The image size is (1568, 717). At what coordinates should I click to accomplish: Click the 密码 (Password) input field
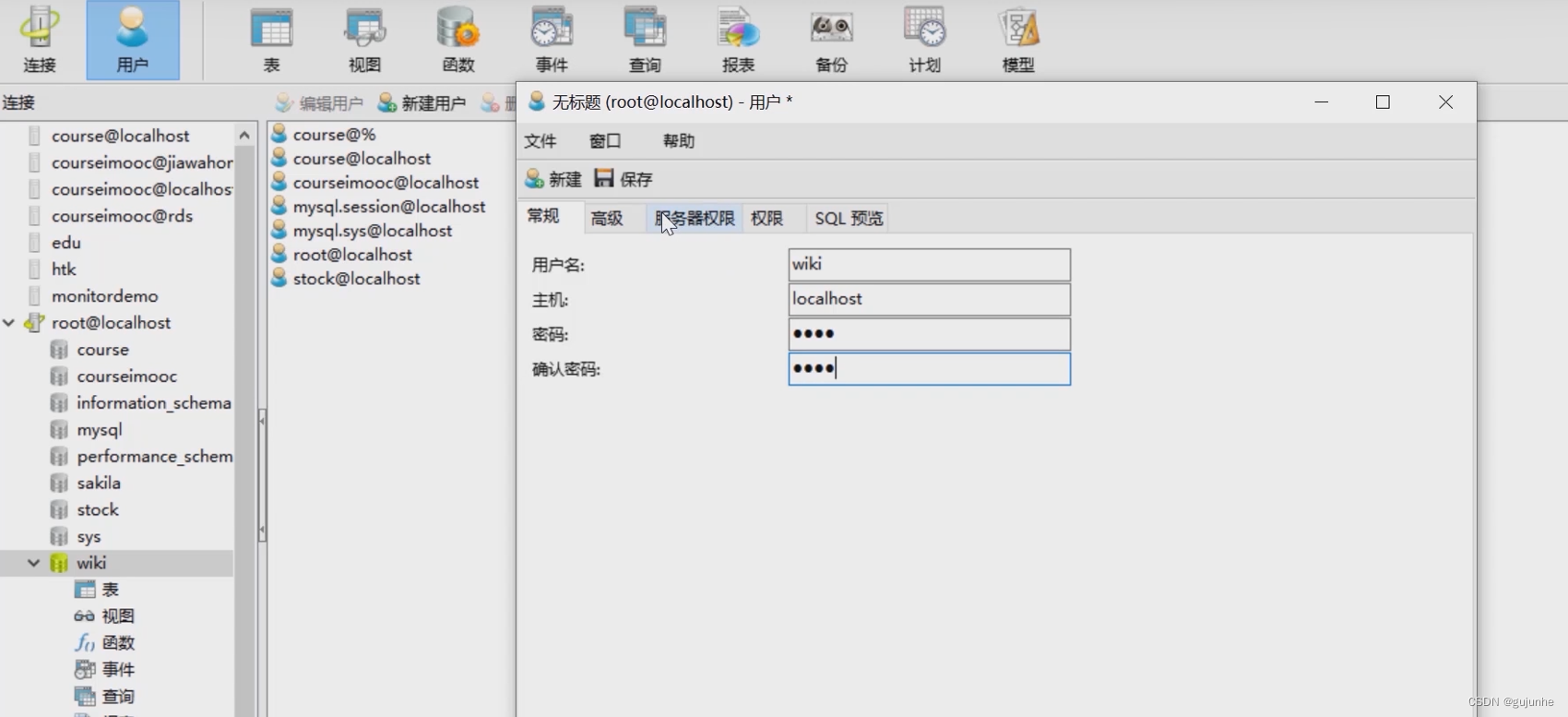point(930,334)
